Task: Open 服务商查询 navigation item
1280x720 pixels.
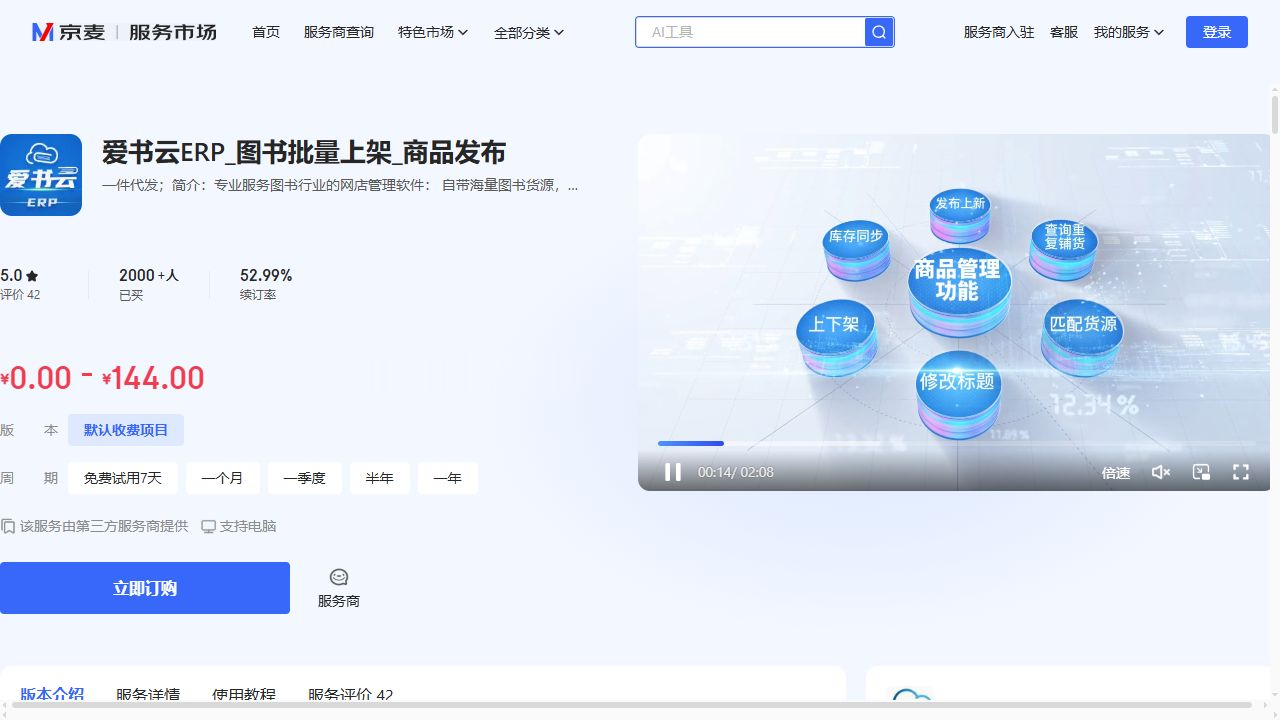Action: (x=339, y=32)
